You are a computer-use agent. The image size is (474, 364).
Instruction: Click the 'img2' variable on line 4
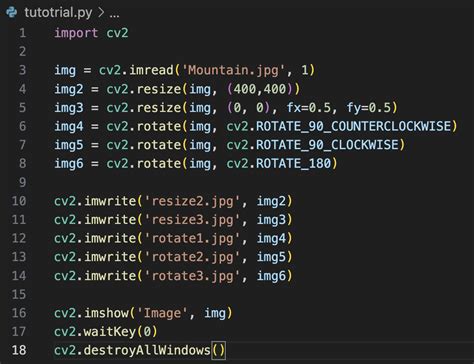(x=69, y=89)
